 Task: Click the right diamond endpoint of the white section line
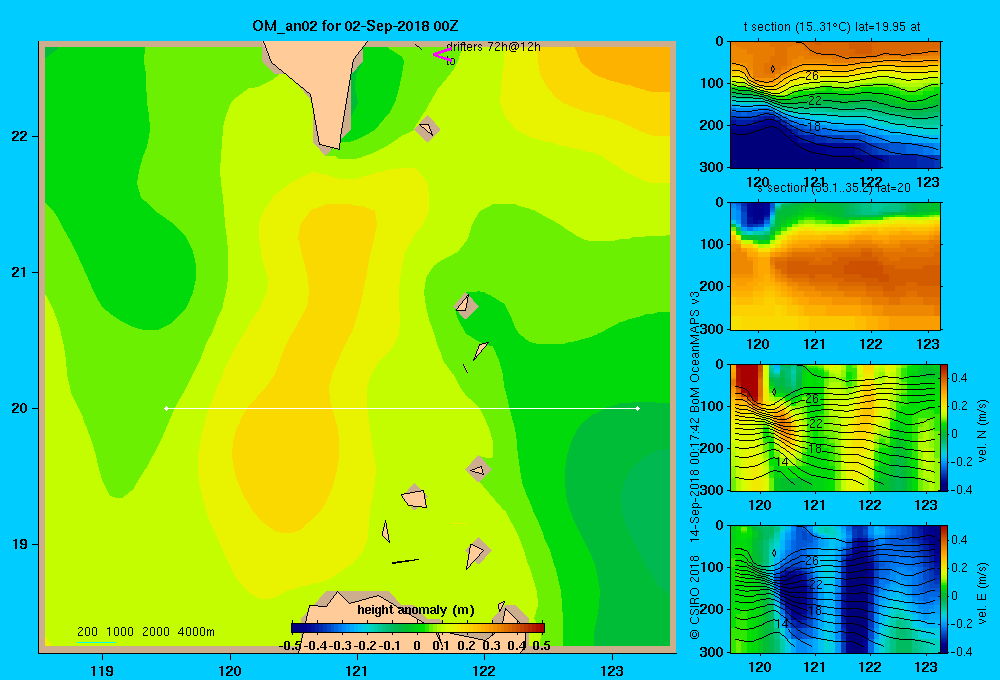click(637, 408)
